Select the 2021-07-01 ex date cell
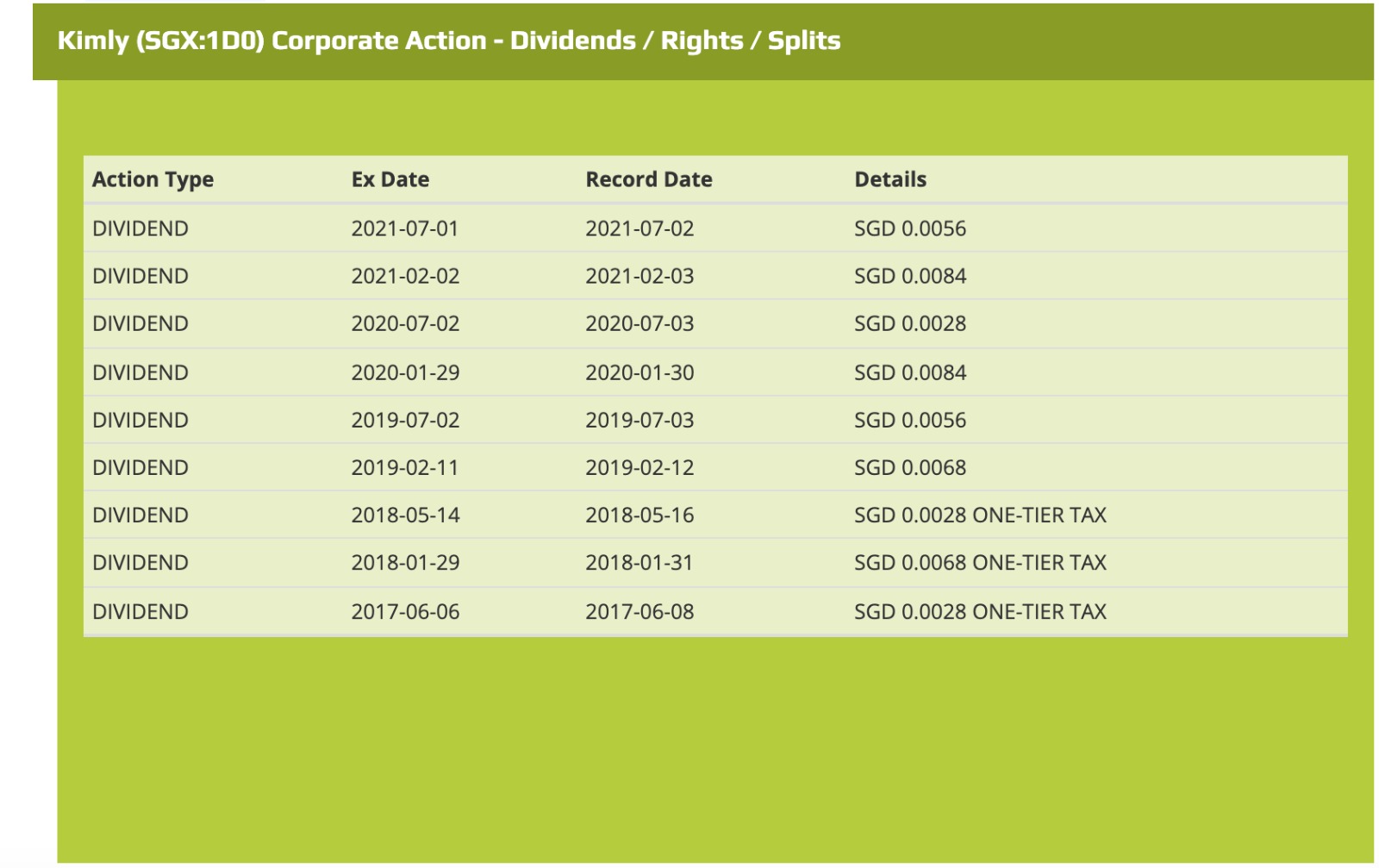Viewport: 1379px width, 868px height. click(404, 228)
